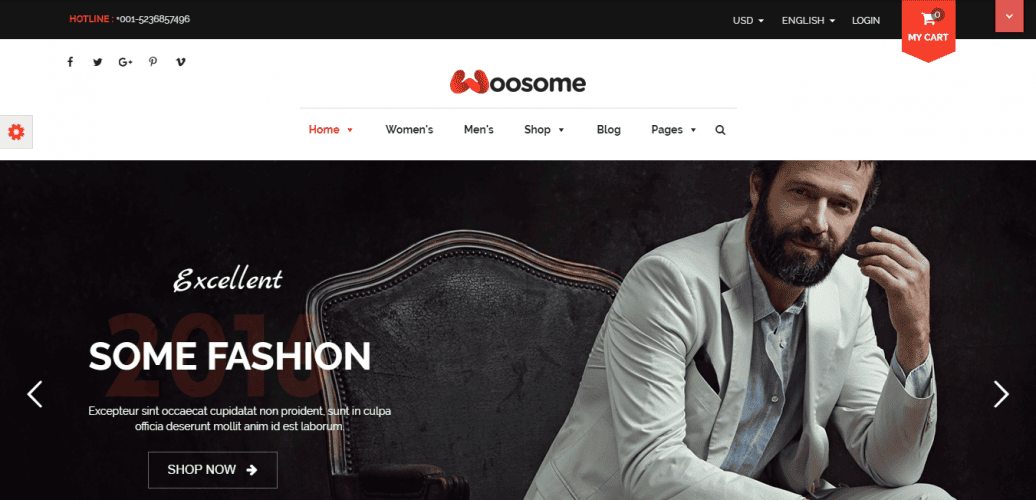Open the Shop menu dropdown

tap(544, 129)
